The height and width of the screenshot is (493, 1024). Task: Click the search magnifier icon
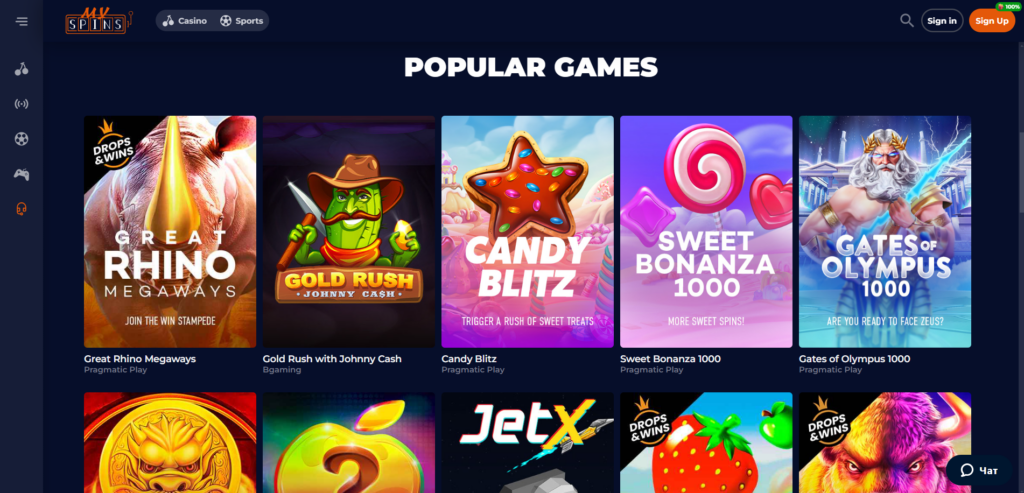pos(906,20)
